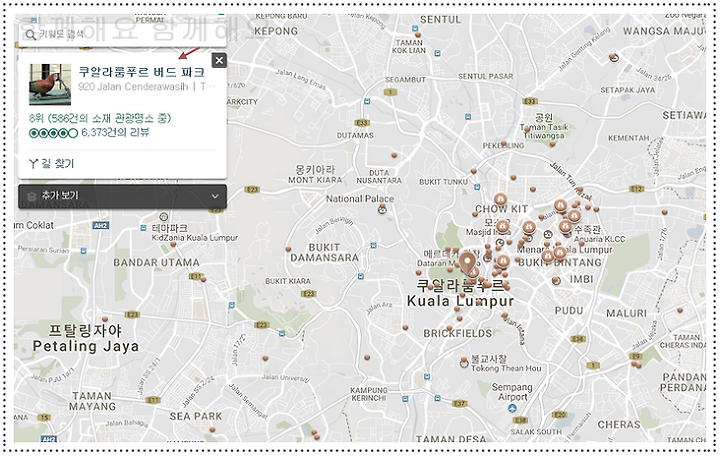720x456 pixels.
Task: Click the E20 highway shield
Action: click(x=559, y=415)
